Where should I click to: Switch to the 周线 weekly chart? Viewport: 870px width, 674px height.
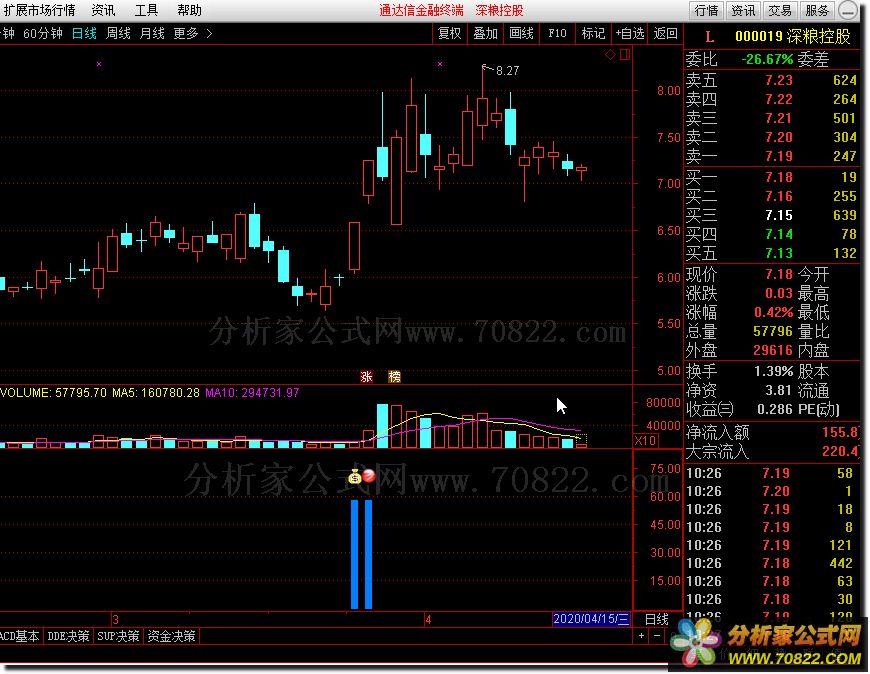tap(118, 33)
